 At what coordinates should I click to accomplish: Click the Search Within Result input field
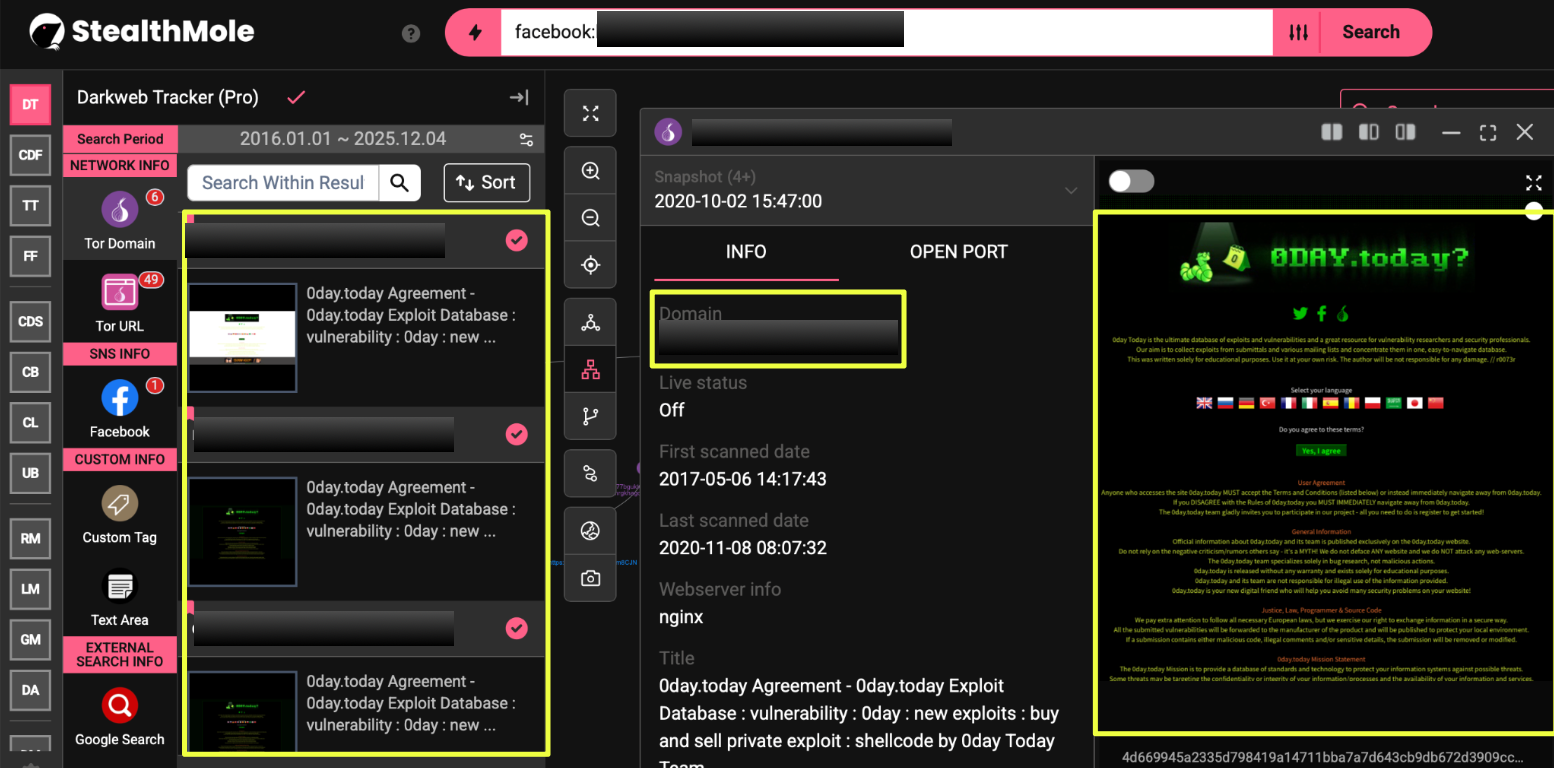(x=282, y=182)
